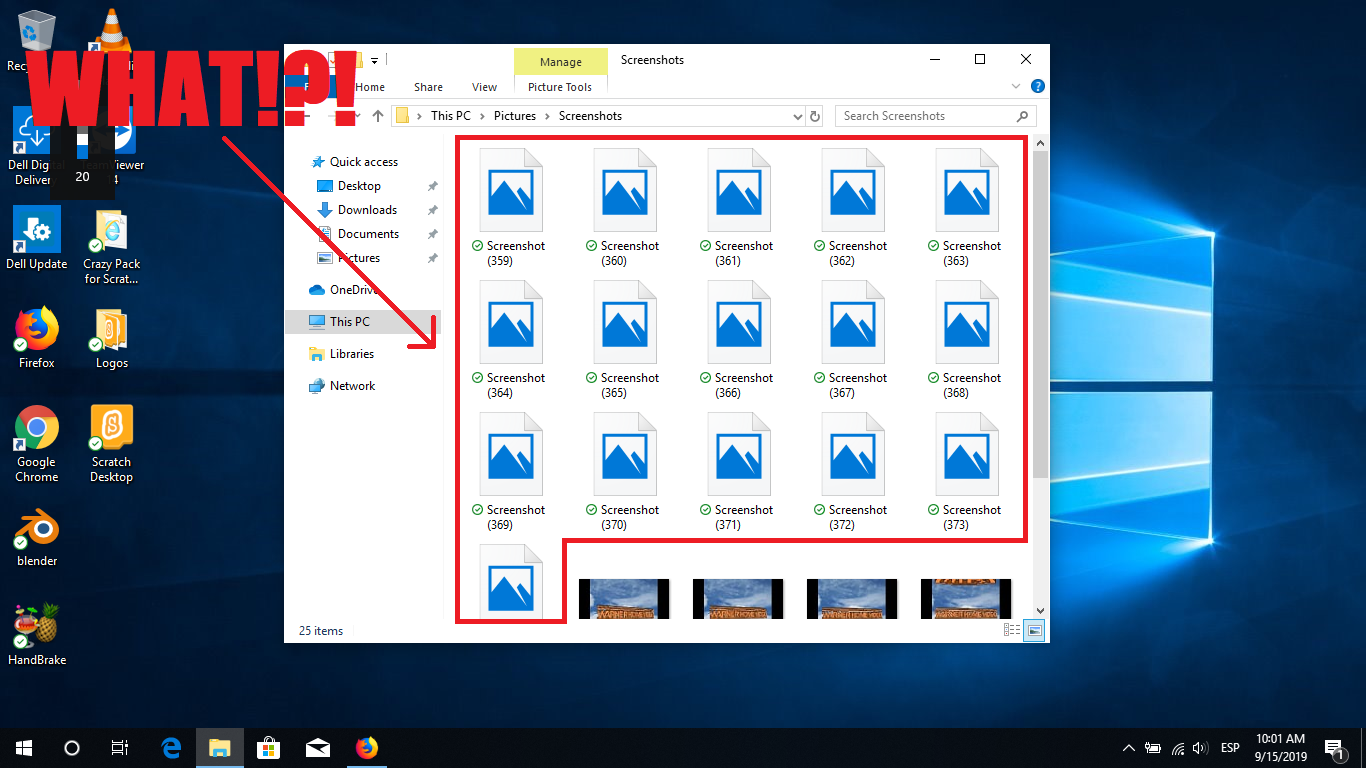Viewport: 1366px width, 768px height.
Task: Select the Screenshot (370) file icon
Action: (625, 456)
